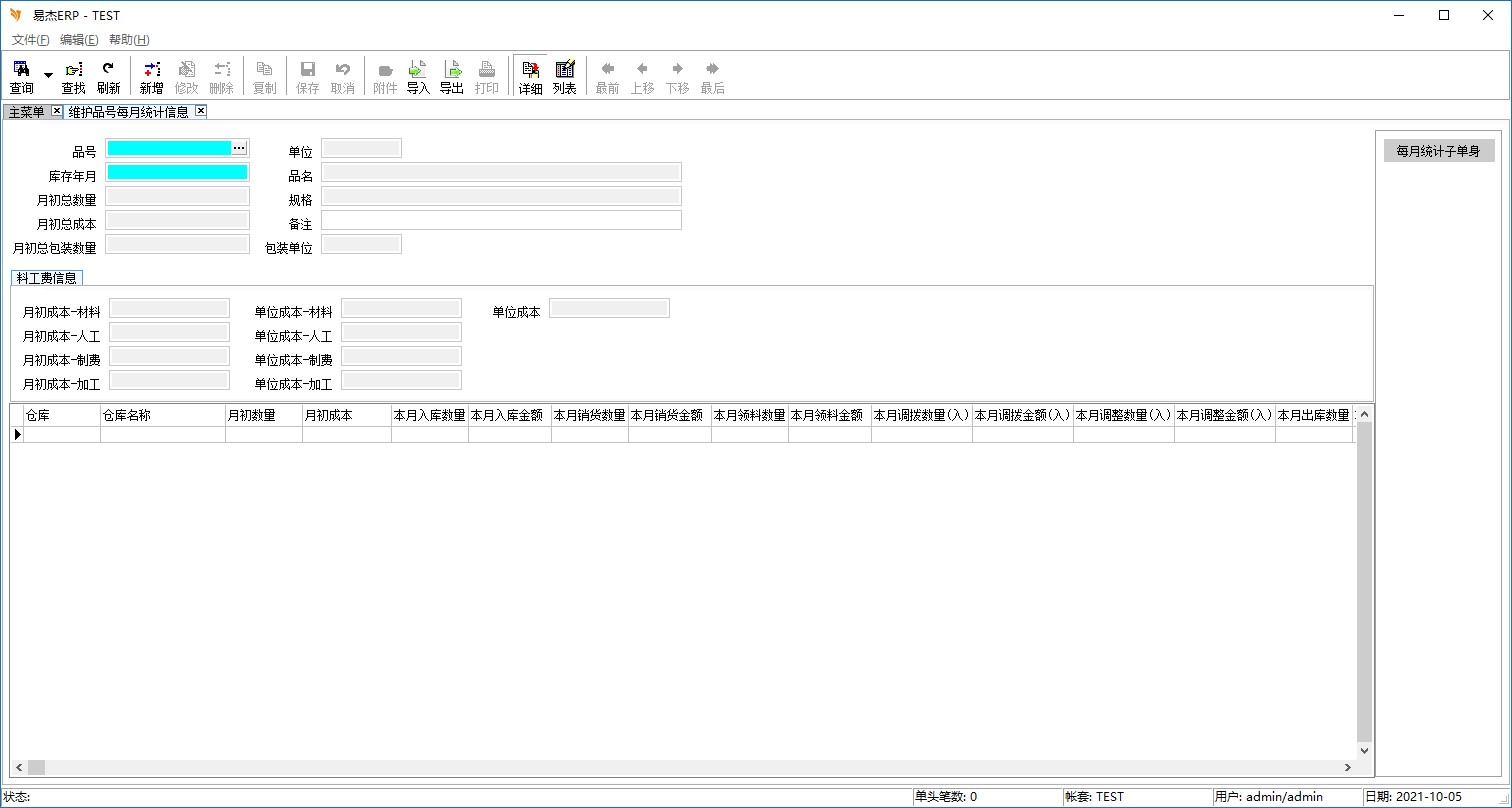
Task: Open the 品号 lookup ellipsis button
Action: pos(239,148)
